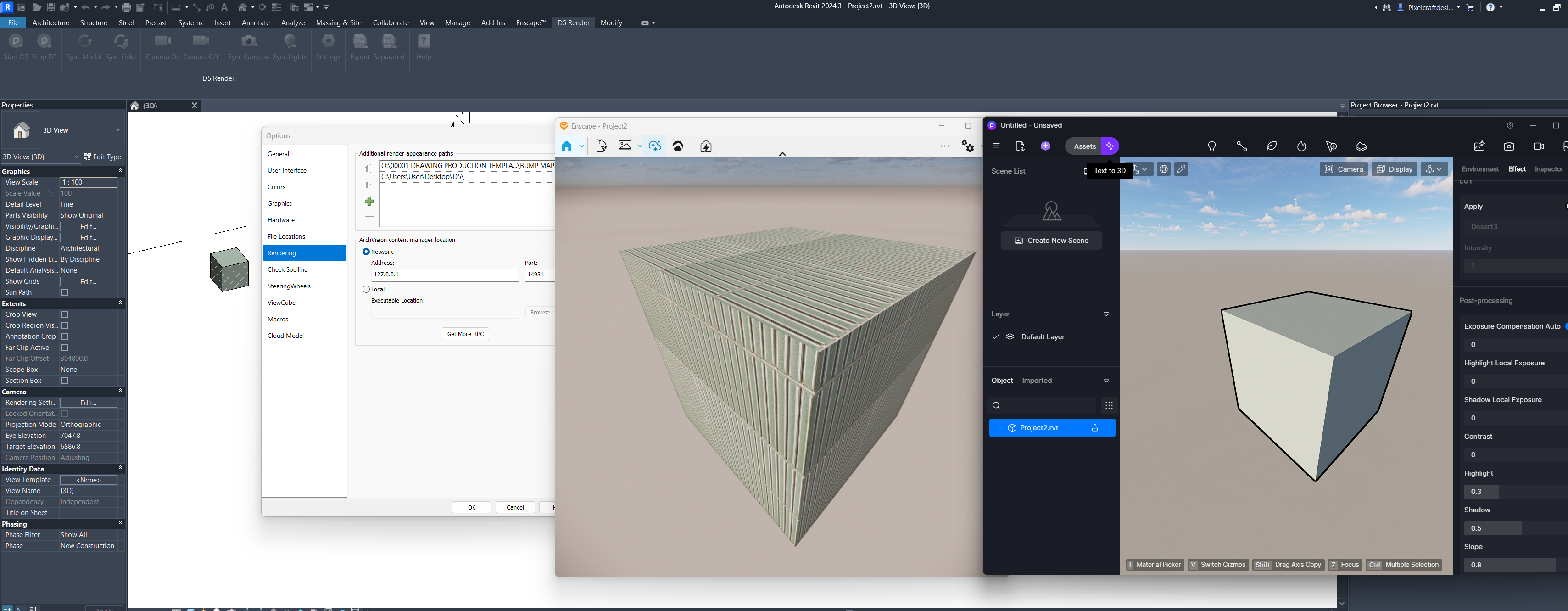1568x611 pixels.
Task: Select the Network radio button
Action: click(366, 252)
